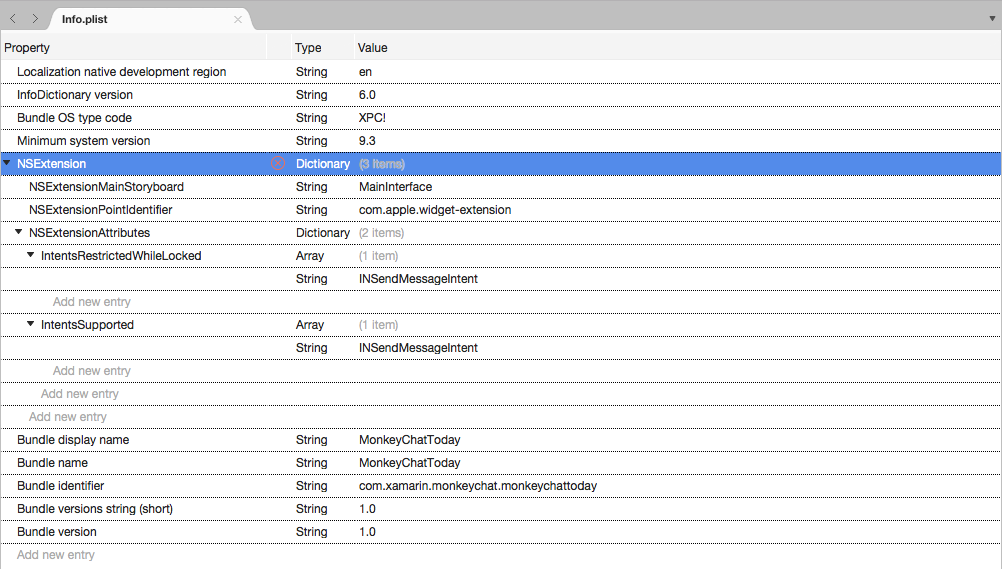Remove the NSExtension entry with red icon
1002x569 pixels.
point(278,163)
